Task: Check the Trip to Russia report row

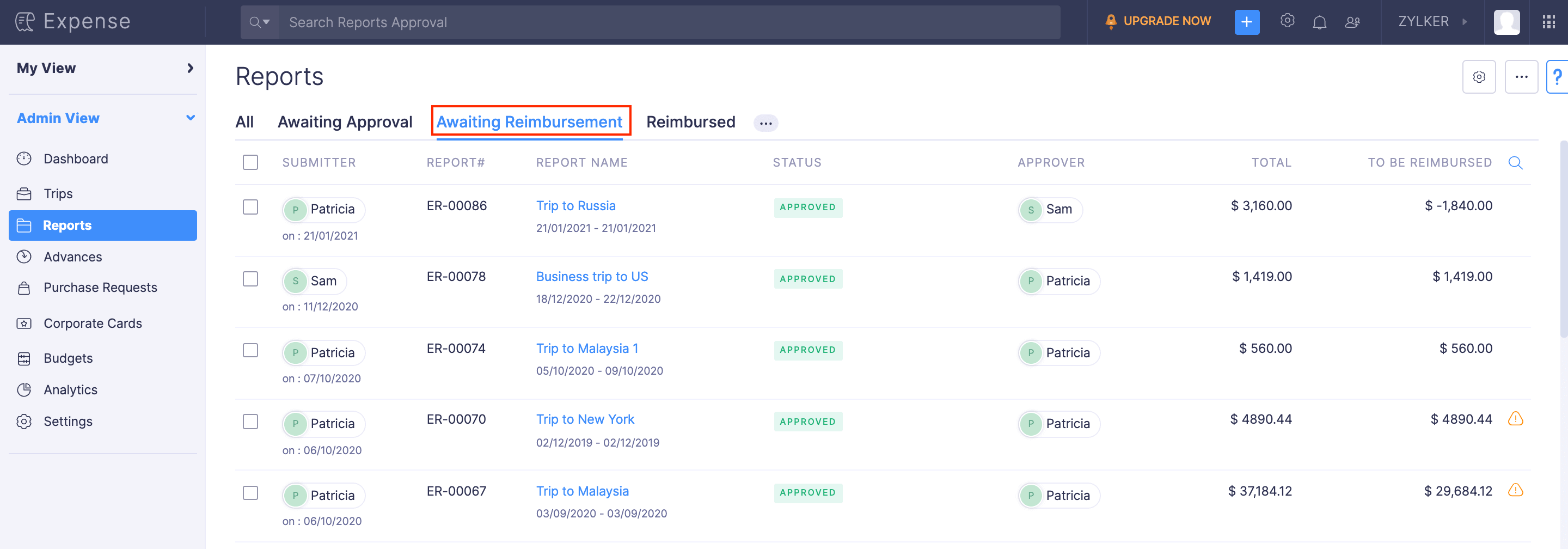Action: [250, 207]
